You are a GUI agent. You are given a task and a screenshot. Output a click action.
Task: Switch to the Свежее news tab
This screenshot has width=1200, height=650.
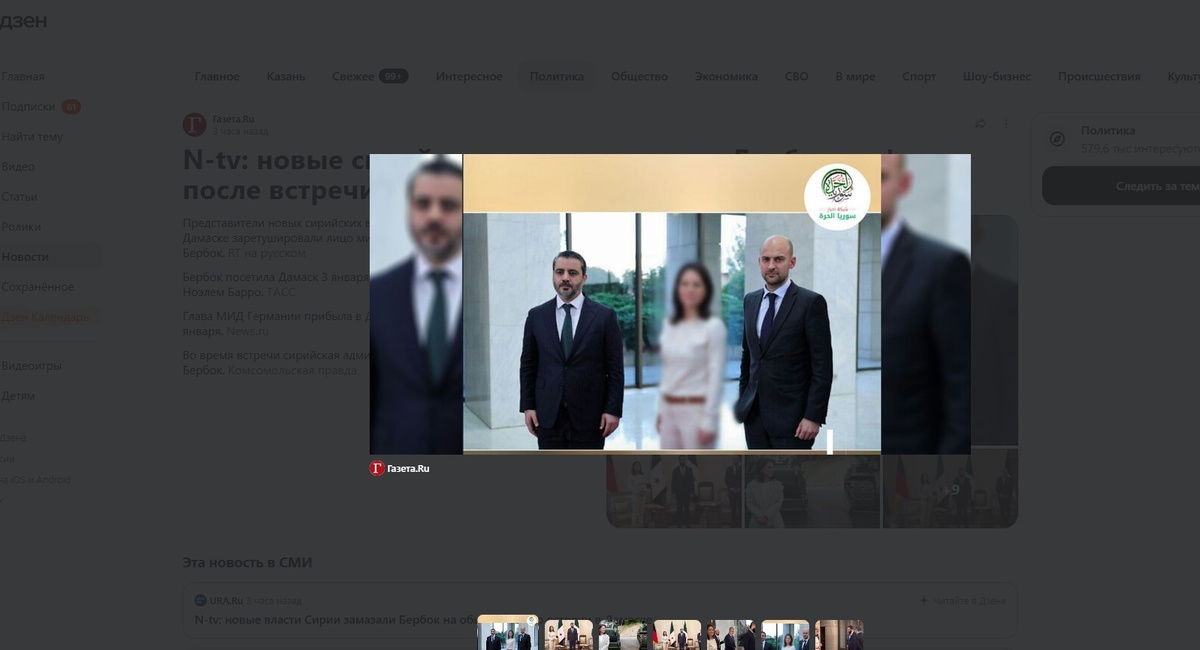click(353, 76)
